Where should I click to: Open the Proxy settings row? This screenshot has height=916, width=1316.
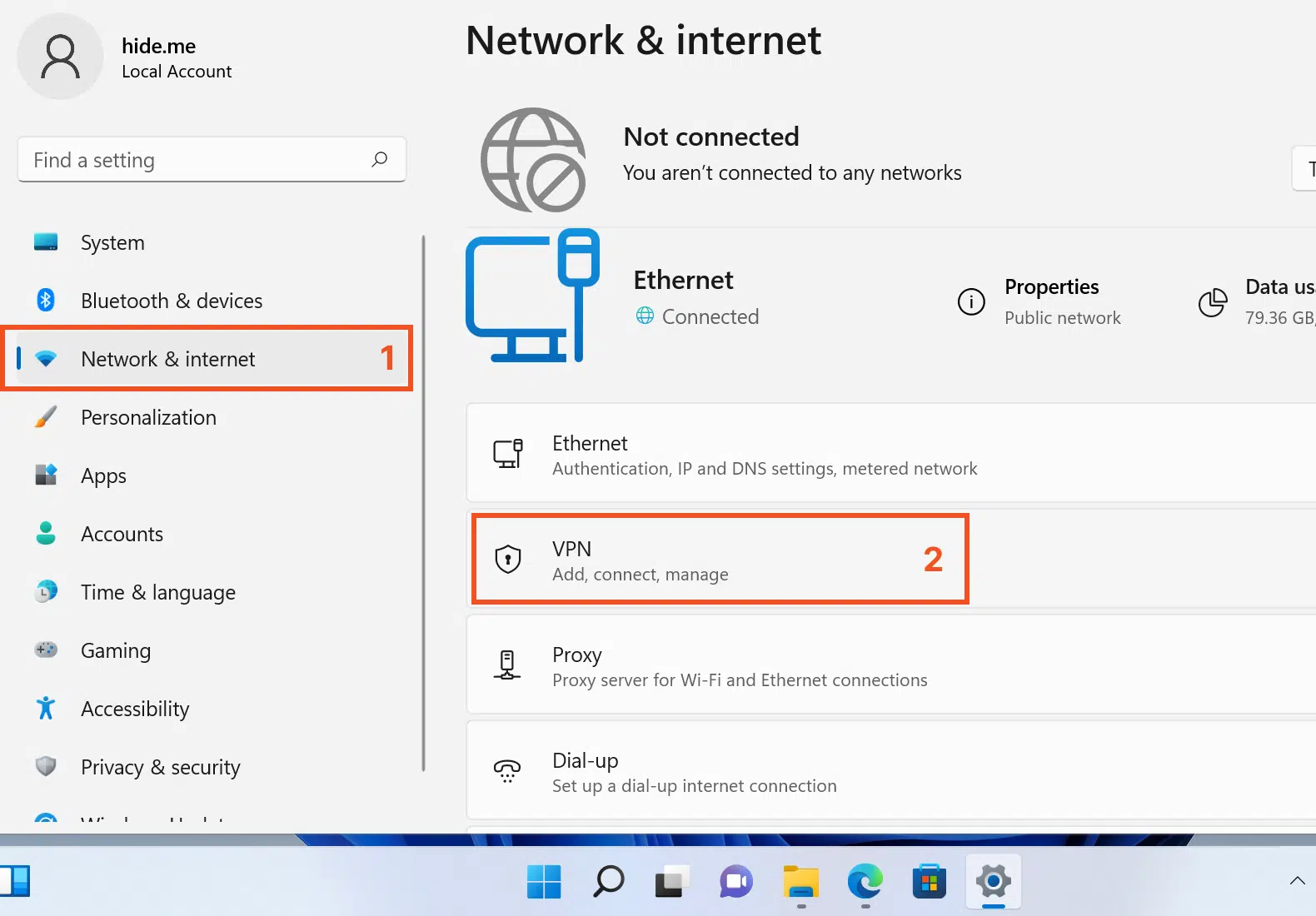click(891, 665)
